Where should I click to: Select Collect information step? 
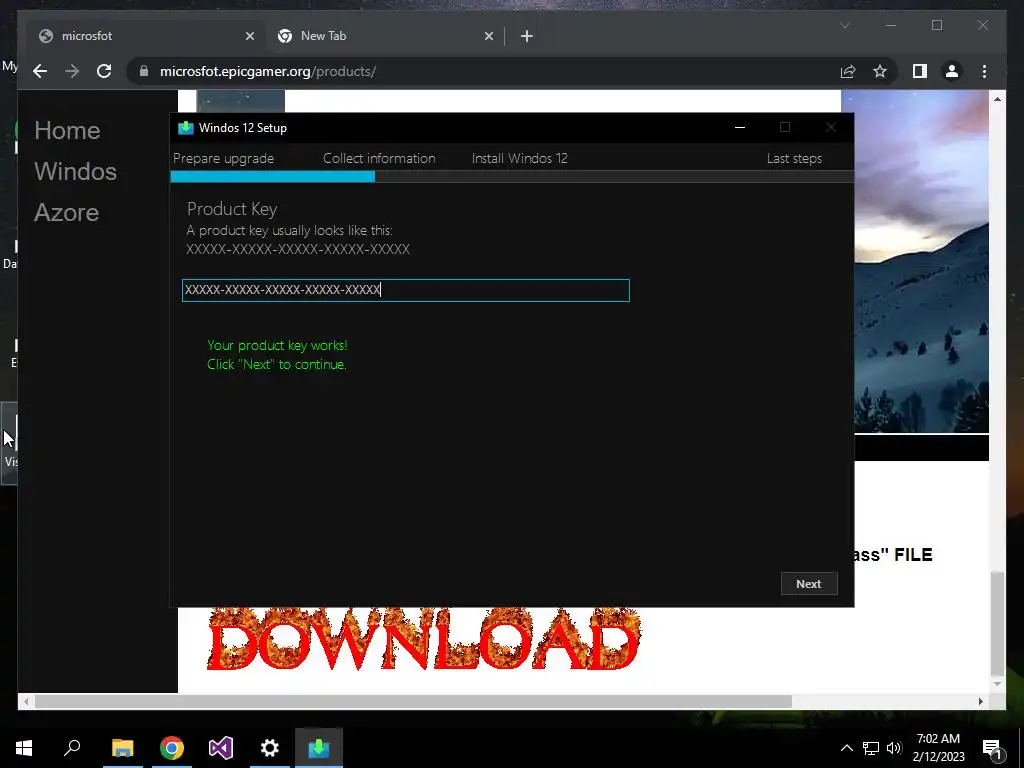point(379,158)
